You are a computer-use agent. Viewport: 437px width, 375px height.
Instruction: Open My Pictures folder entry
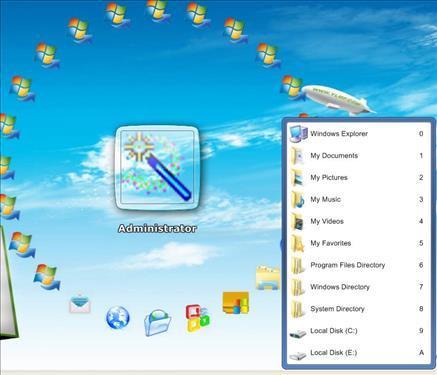tap(357, 178)
